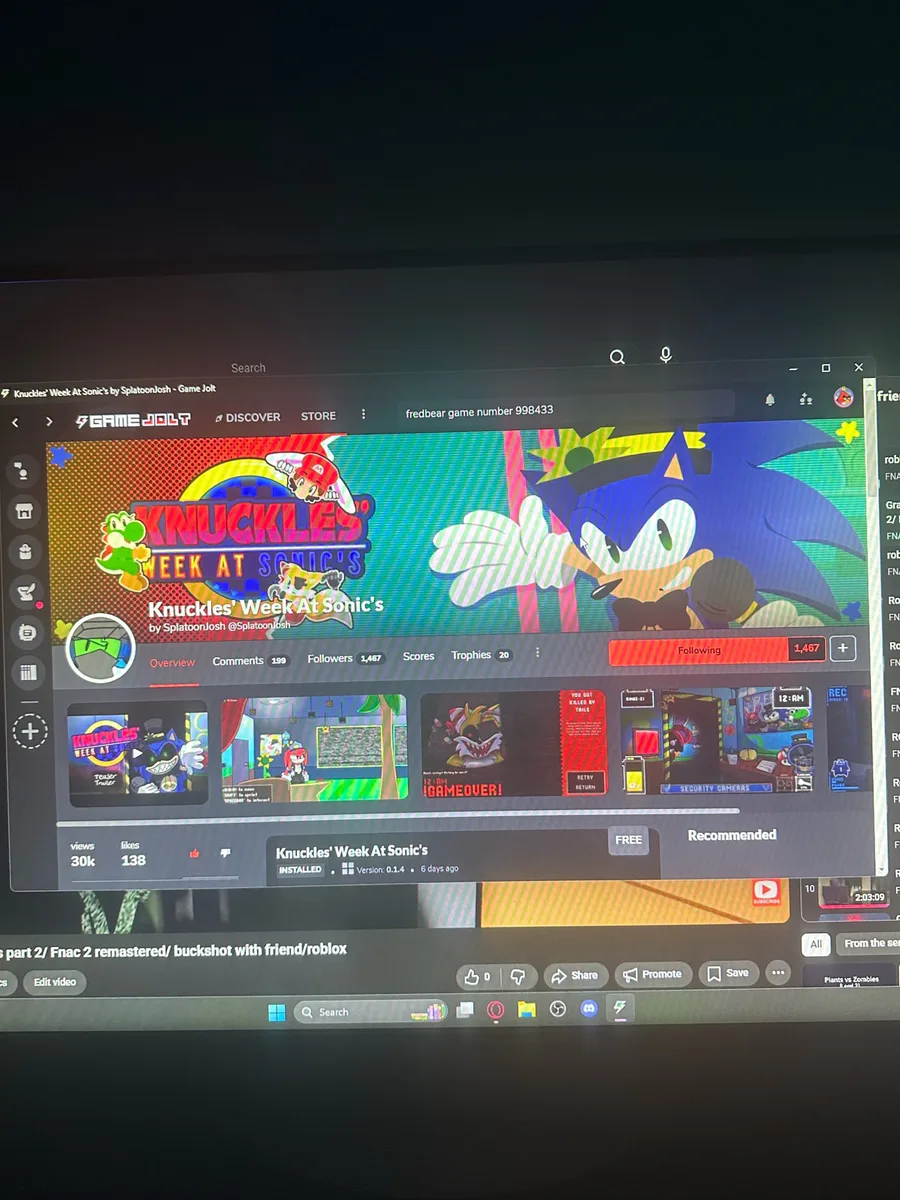Open the STORE menu item

click(x=319, y=416)
